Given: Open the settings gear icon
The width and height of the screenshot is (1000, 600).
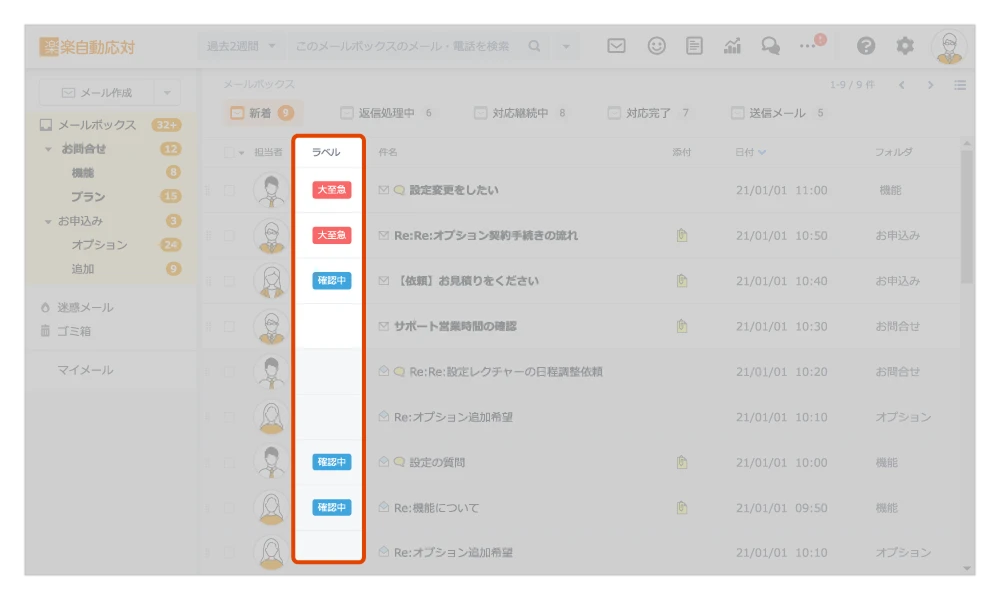Looking at the screenshot, I should click(x=904, y=46).
